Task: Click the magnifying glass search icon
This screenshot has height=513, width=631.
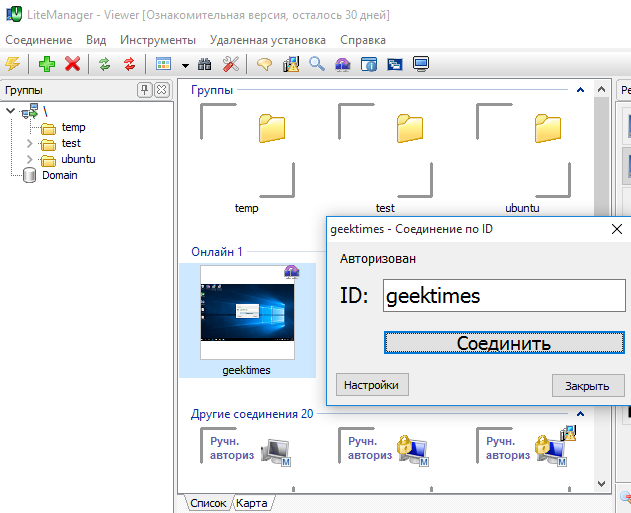Action: pos(317,64)
